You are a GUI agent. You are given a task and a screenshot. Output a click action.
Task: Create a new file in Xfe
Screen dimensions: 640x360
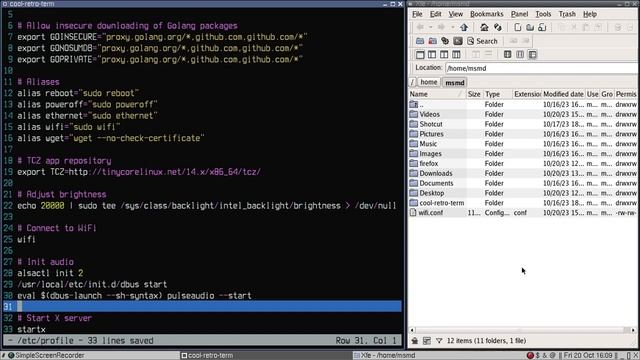click(518, 27)
